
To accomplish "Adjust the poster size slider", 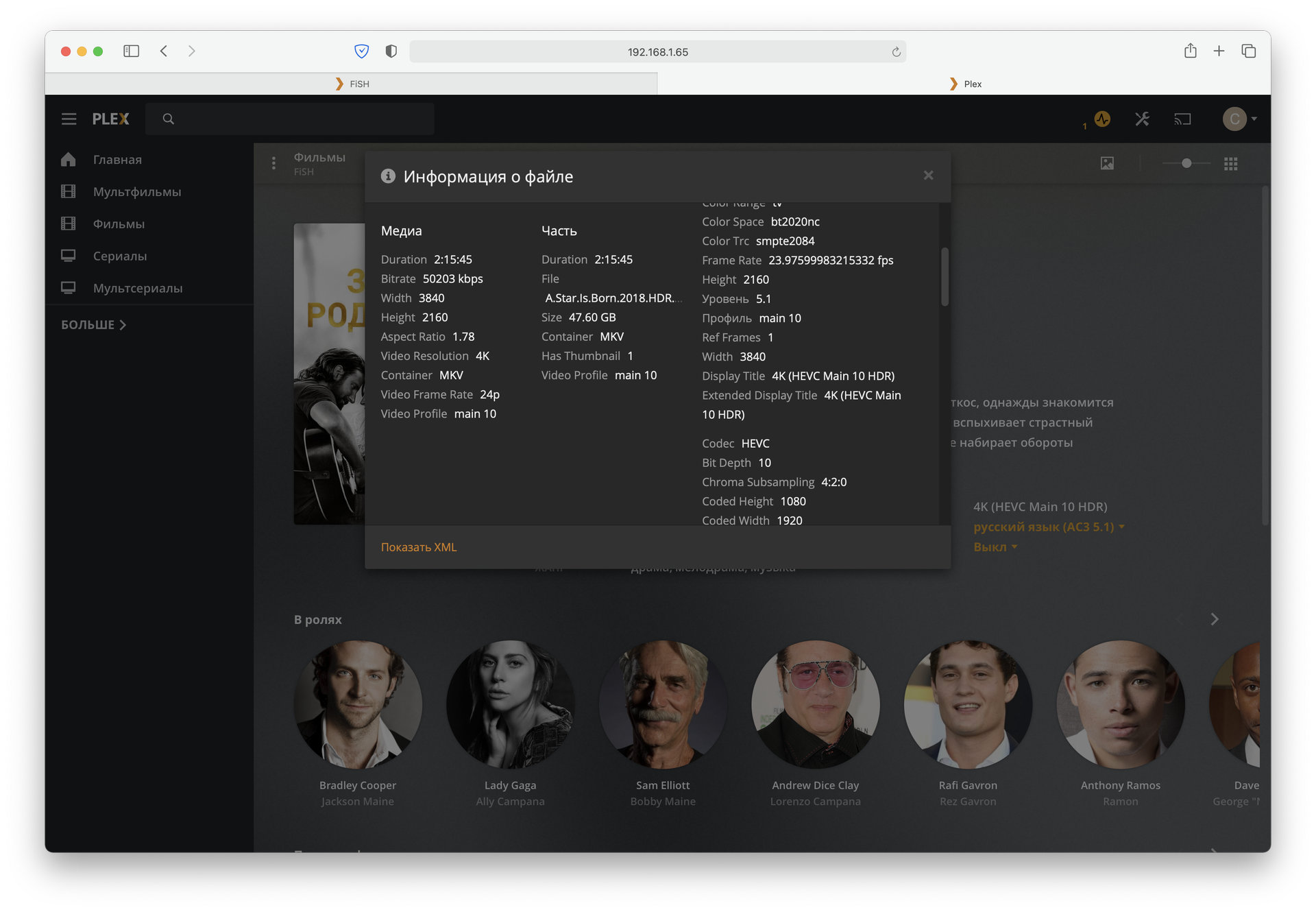I will pyautogui.click(x=1186, y=163).
